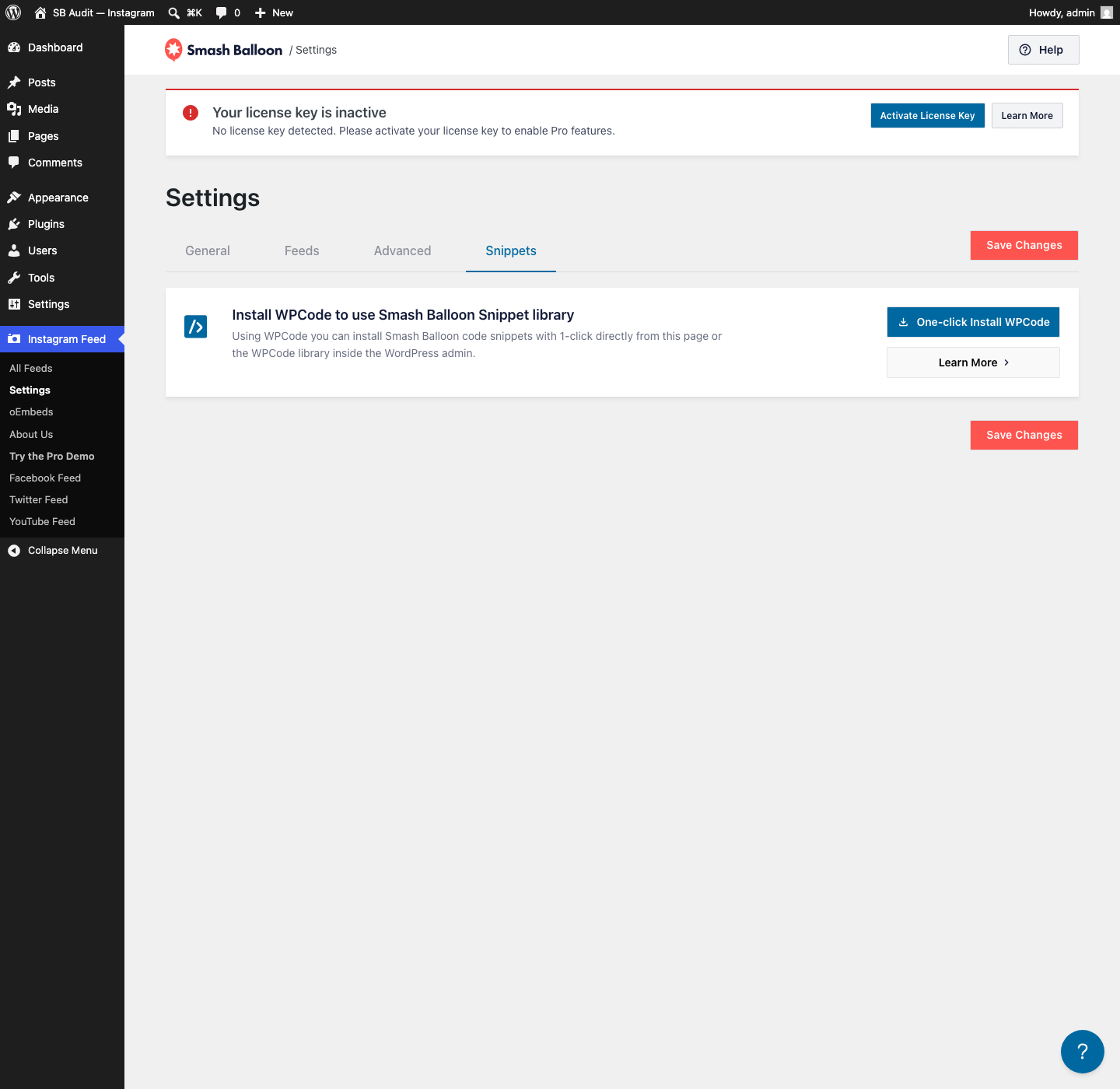Screen dimensions: 1120x1089
Task: Select the Snippets tab
Action: (x=511, y=250)
